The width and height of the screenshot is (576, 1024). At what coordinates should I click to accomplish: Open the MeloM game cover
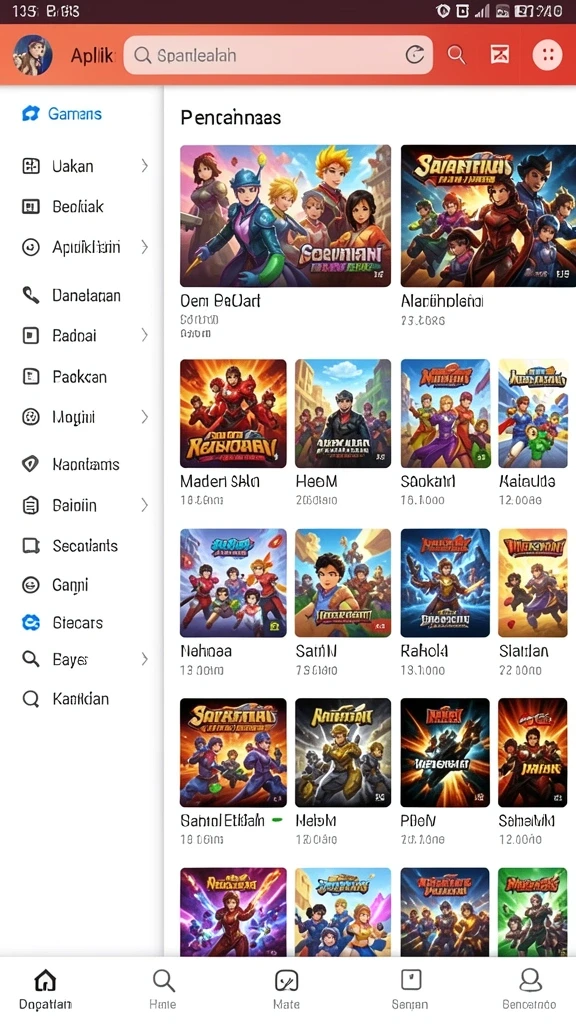click(343, 752)
